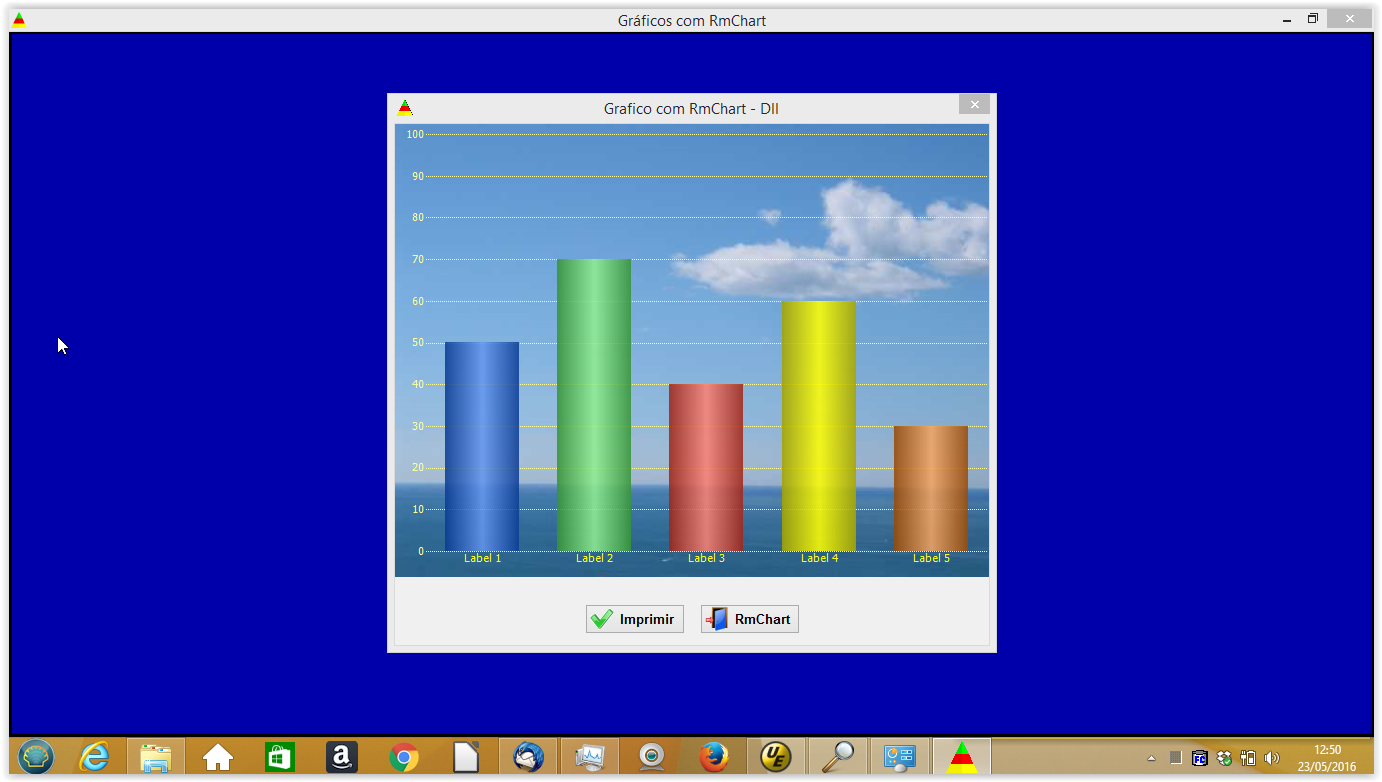Restore down the Gráficos com RmChart main window

[x=1313, y=19]
